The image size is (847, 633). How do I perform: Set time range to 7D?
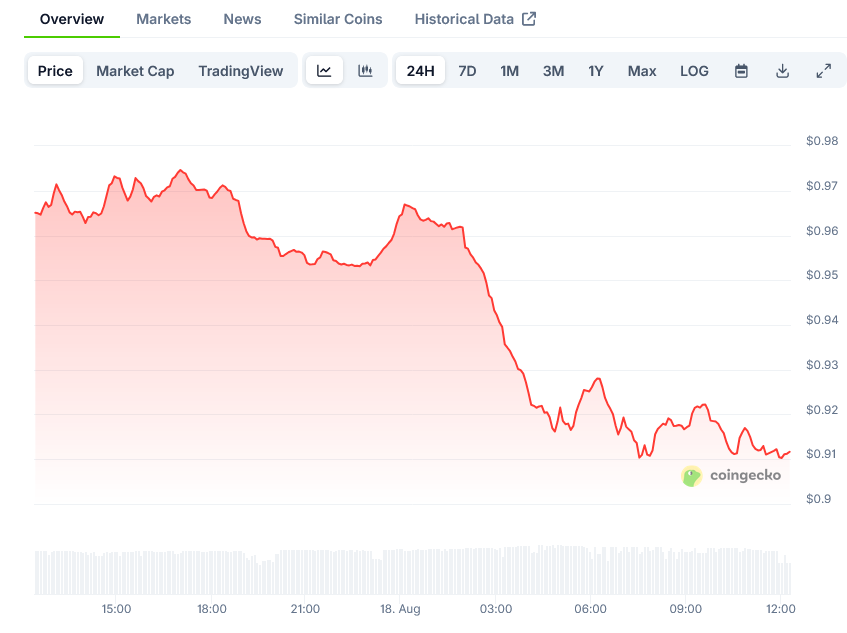coord(467,71)
